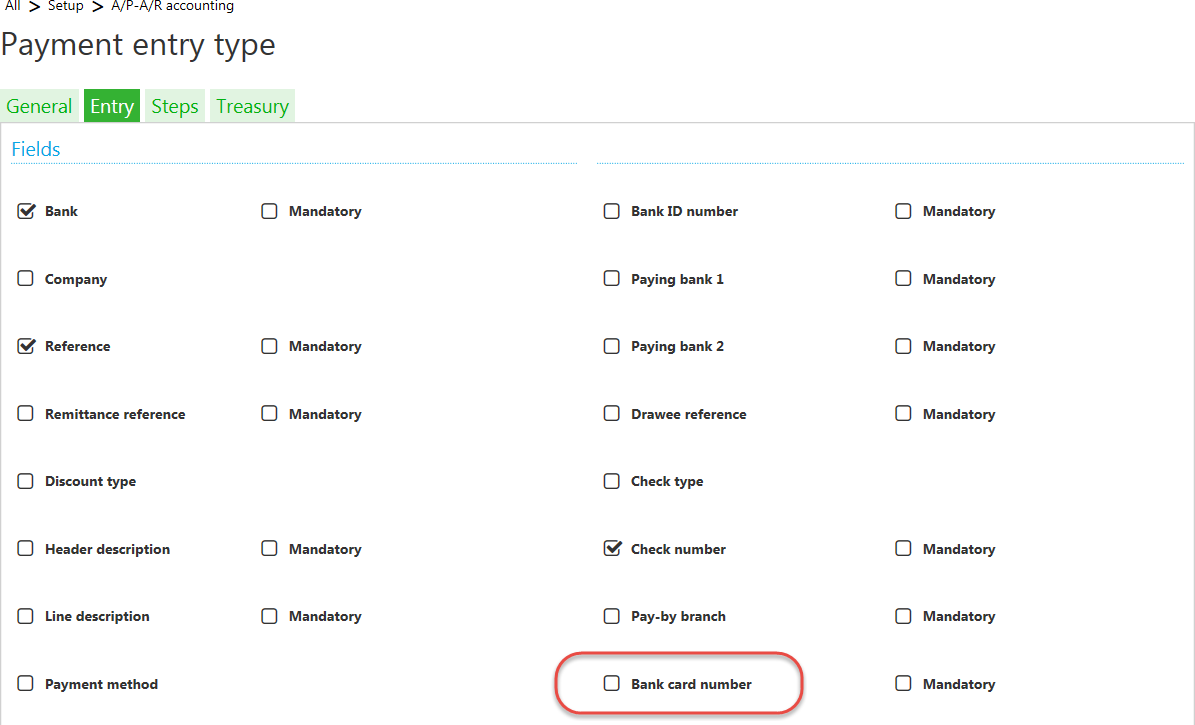Enable the Company field checkbox
Screen dimensions: 1195x725
click(x=26, y=279)
